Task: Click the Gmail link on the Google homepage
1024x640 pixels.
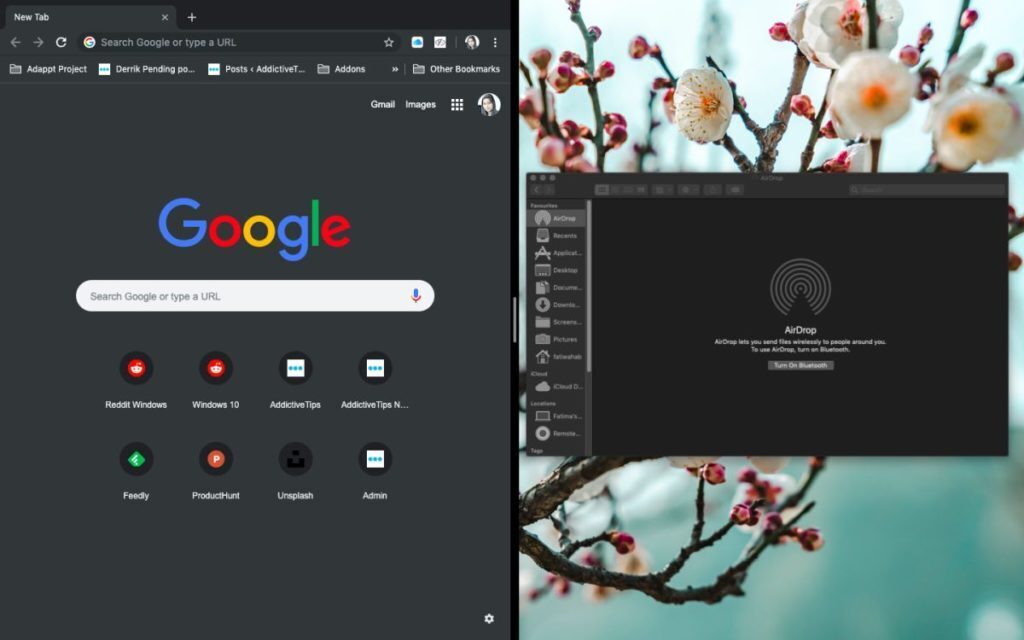Action: point(383,104)
